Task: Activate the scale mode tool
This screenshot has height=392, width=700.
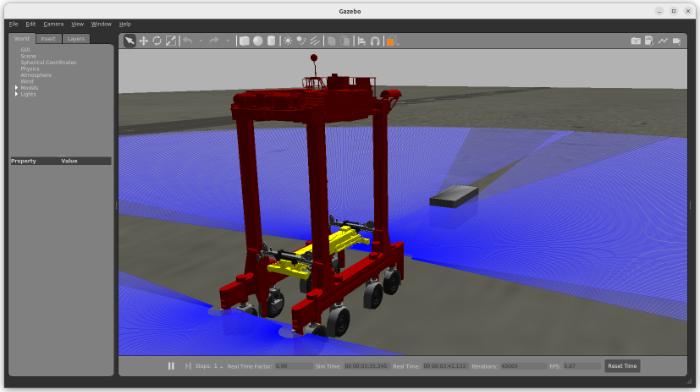Action: (x=171, y=41)
